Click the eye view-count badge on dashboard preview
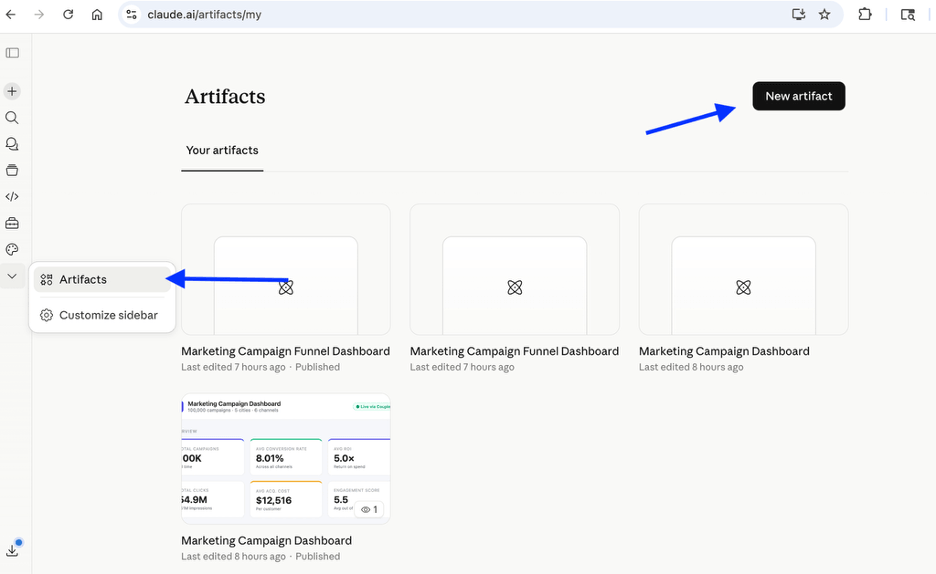The width and height of the screenshot is (936, 574). click(x=370, y=510)
